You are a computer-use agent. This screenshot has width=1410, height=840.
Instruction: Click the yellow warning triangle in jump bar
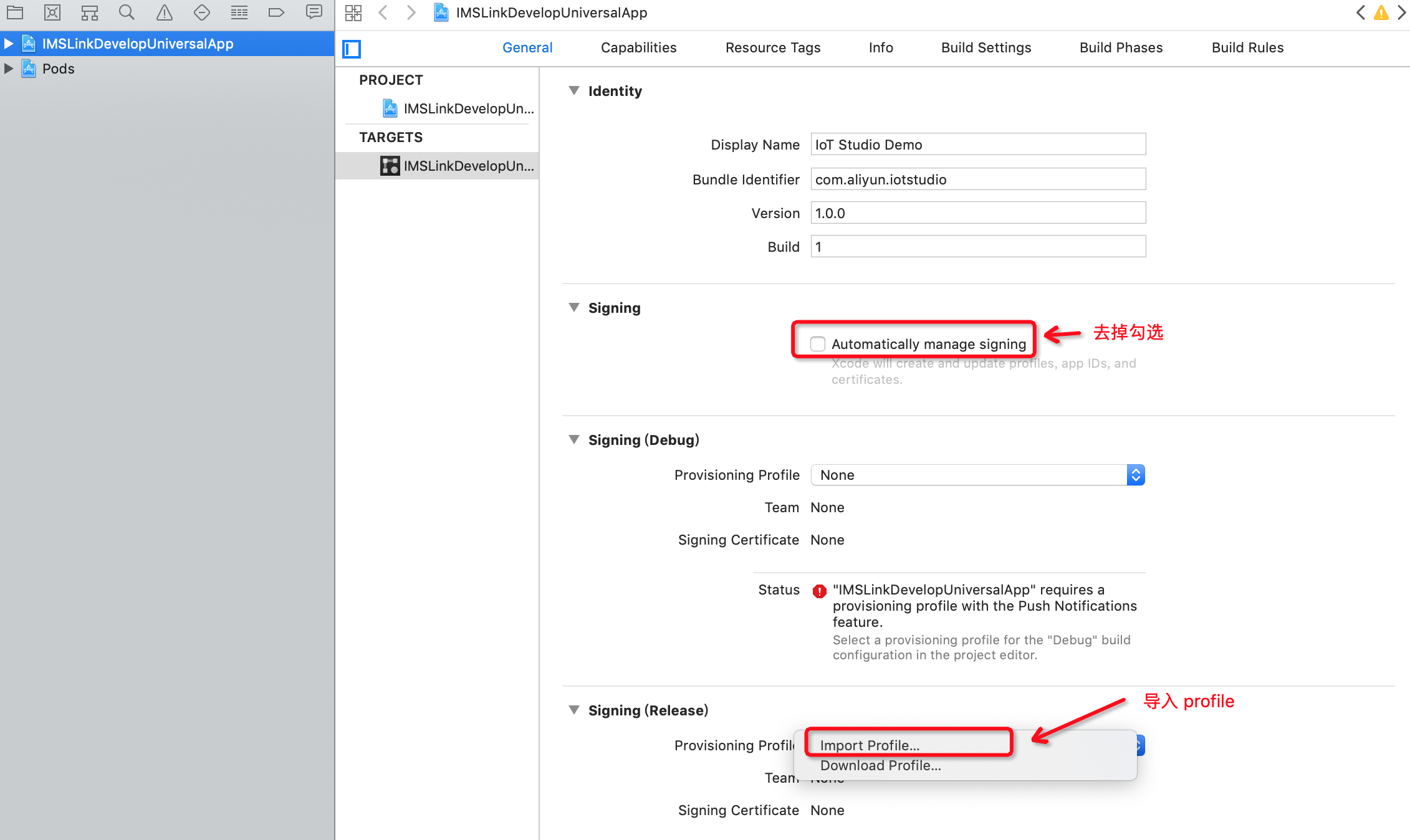(1381, 12)
